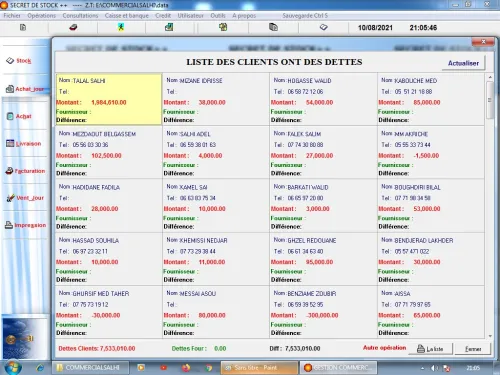The height and width of the screenshot is (375, 500).
Task: Open the Facturation sidebar entry
Action: (25, 171)
